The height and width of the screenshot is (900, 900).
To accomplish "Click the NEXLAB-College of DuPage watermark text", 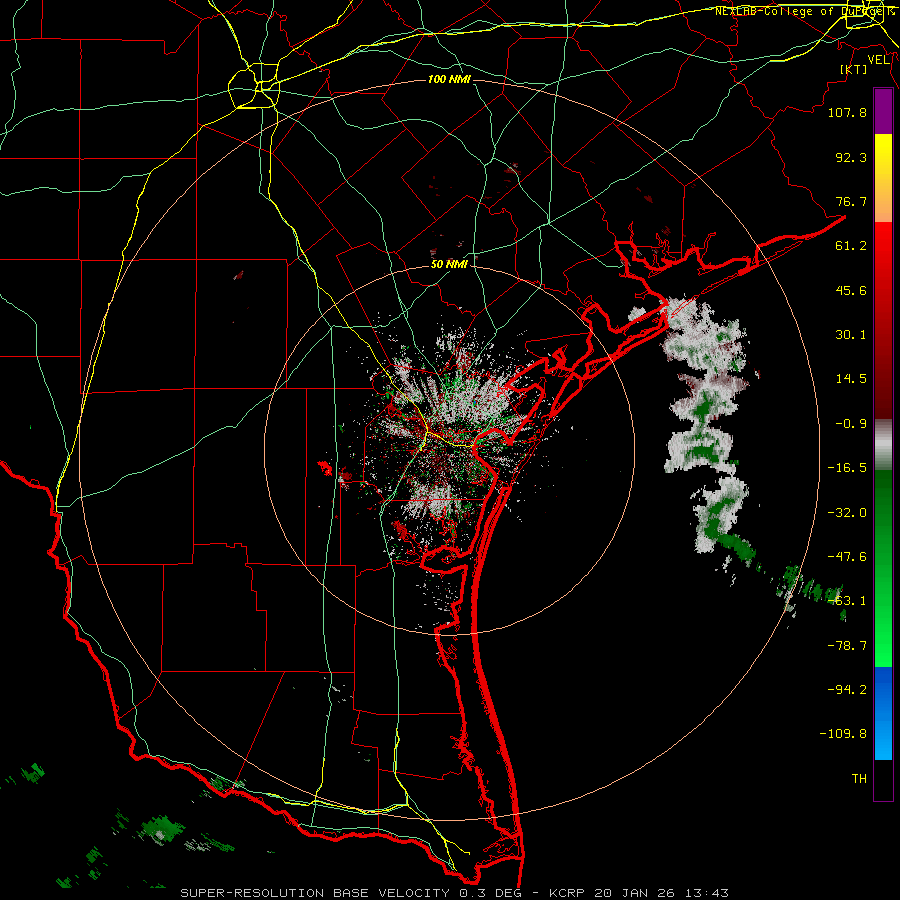I will tap(804, 11).
